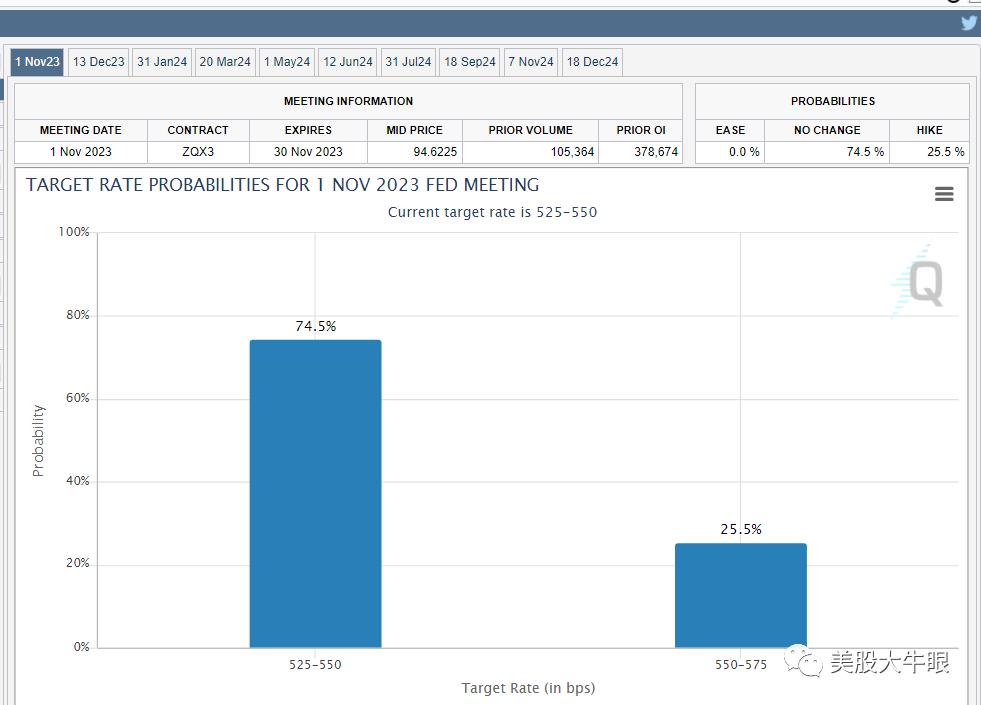
Task: Click the Probability y-axis title
Action: click(38, 440)
